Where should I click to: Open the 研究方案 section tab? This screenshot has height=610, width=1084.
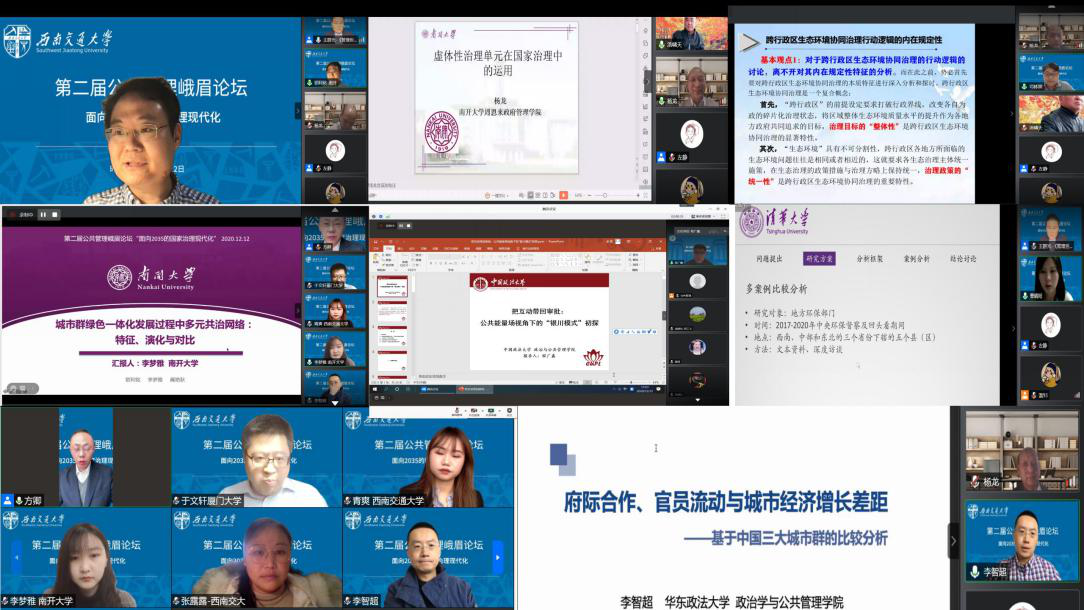tap(819, 259)
